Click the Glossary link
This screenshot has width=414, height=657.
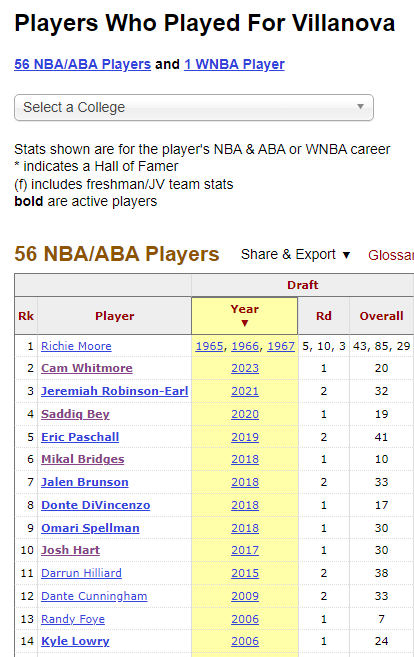coord(391,255)
